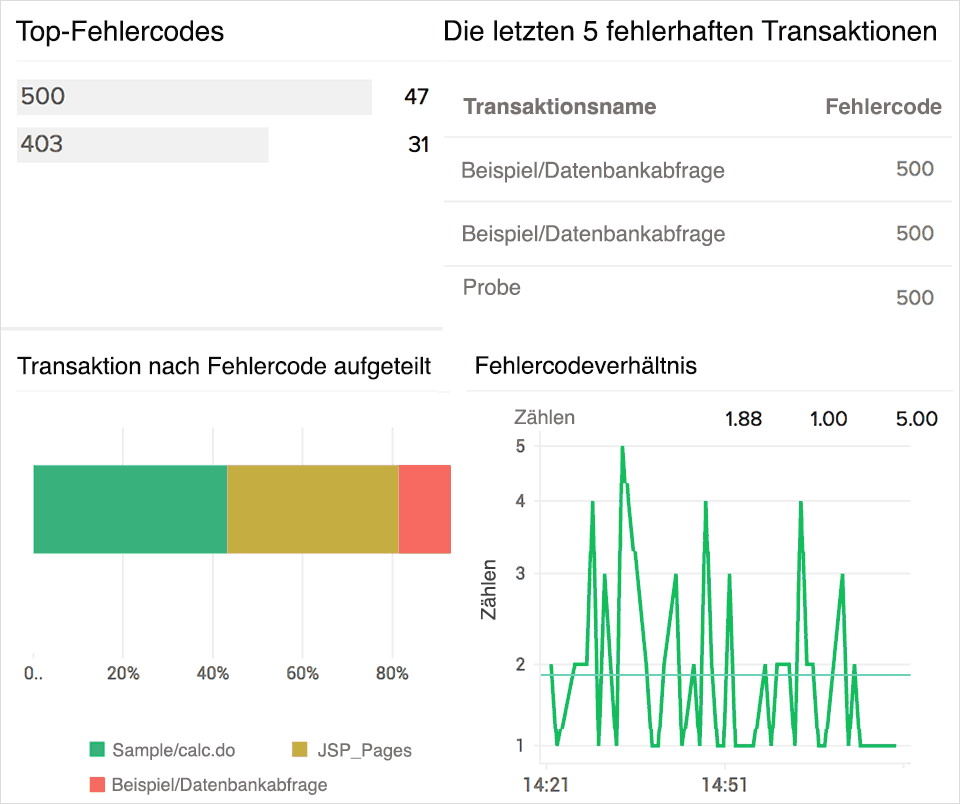Open the Top-Fehlercodes panel title
Viewport: 960px width, 804px height.
tap(120, 32)
